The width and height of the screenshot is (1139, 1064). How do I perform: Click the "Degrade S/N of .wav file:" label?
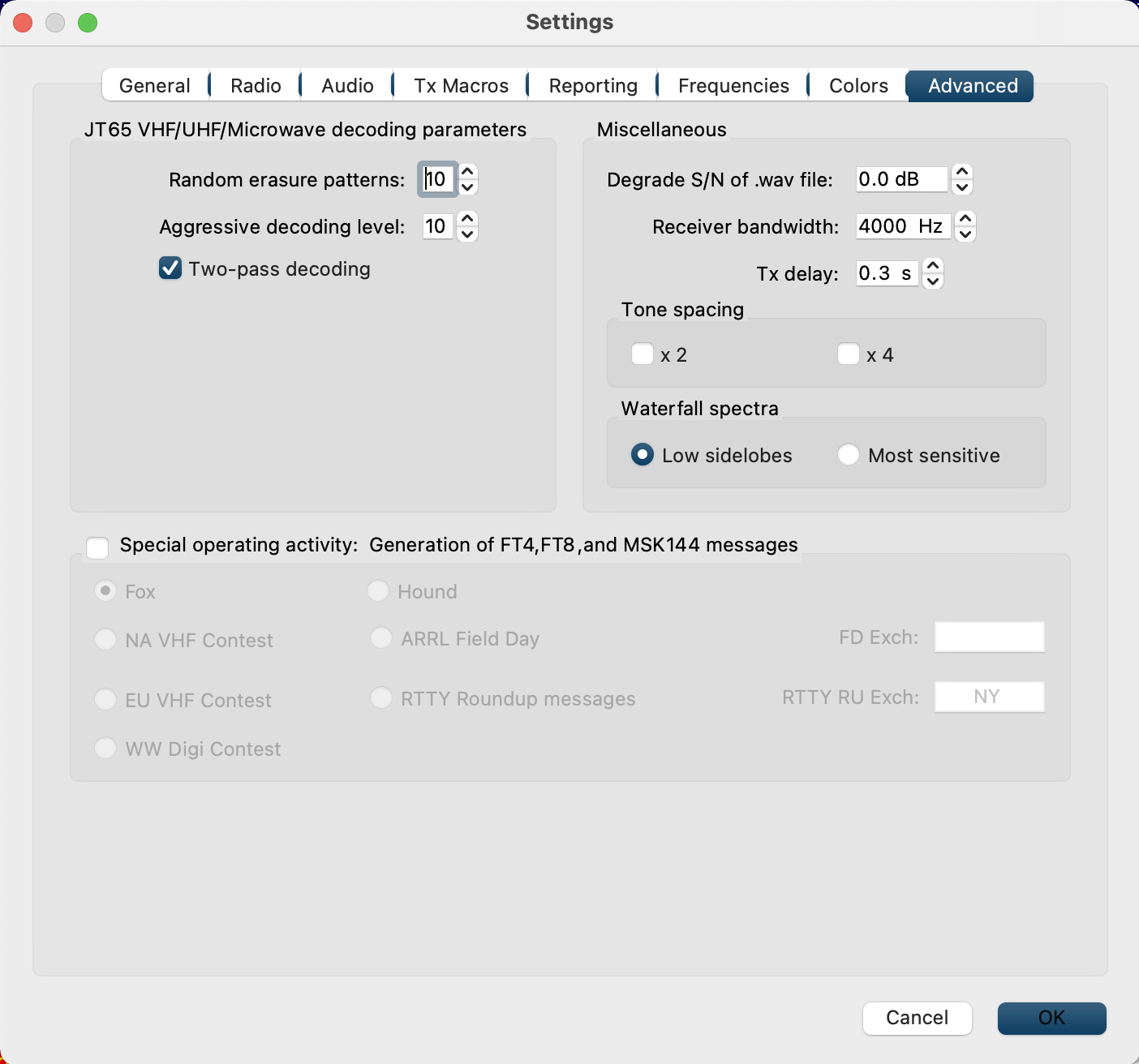720,180
